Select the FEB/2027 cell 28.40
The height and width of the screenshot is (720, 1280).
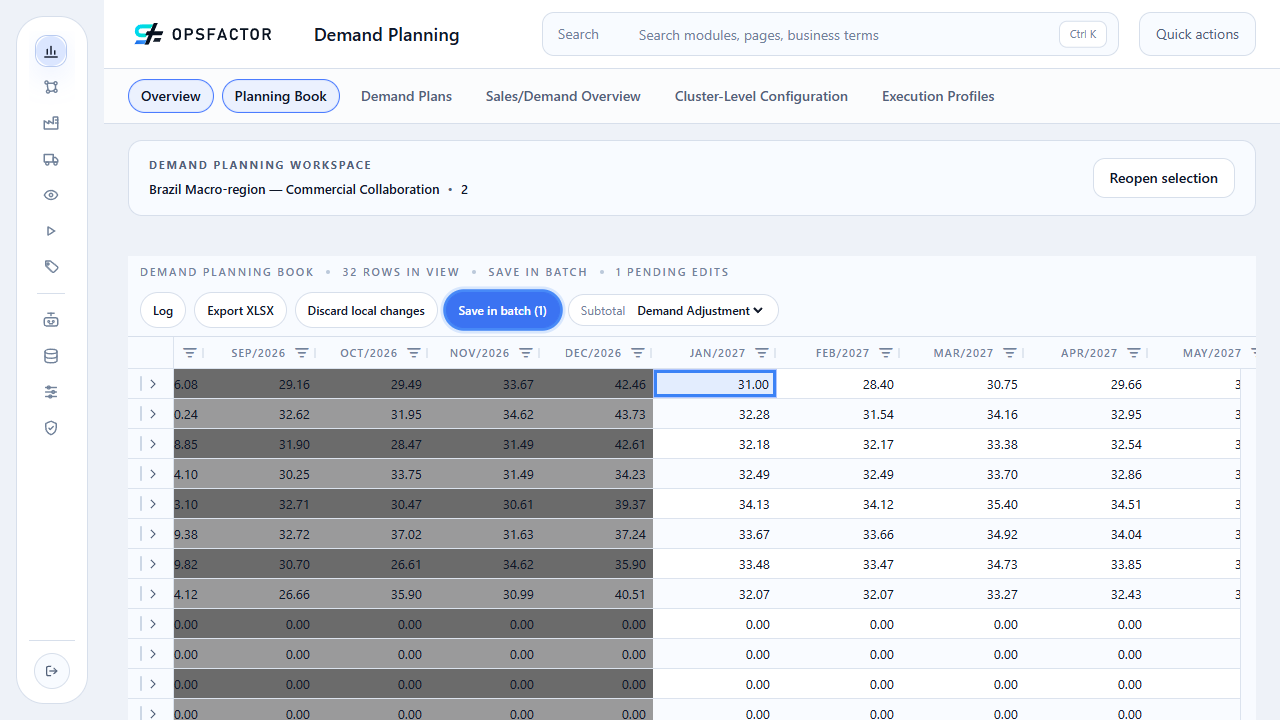click(x=839, y=384)
